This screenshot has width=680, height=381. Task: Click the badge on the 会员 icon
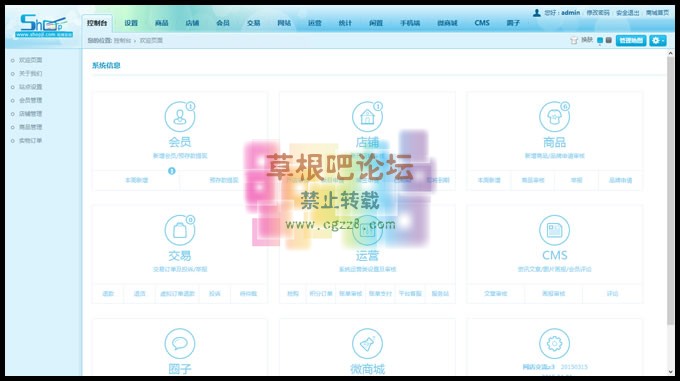tap(190, 106)
